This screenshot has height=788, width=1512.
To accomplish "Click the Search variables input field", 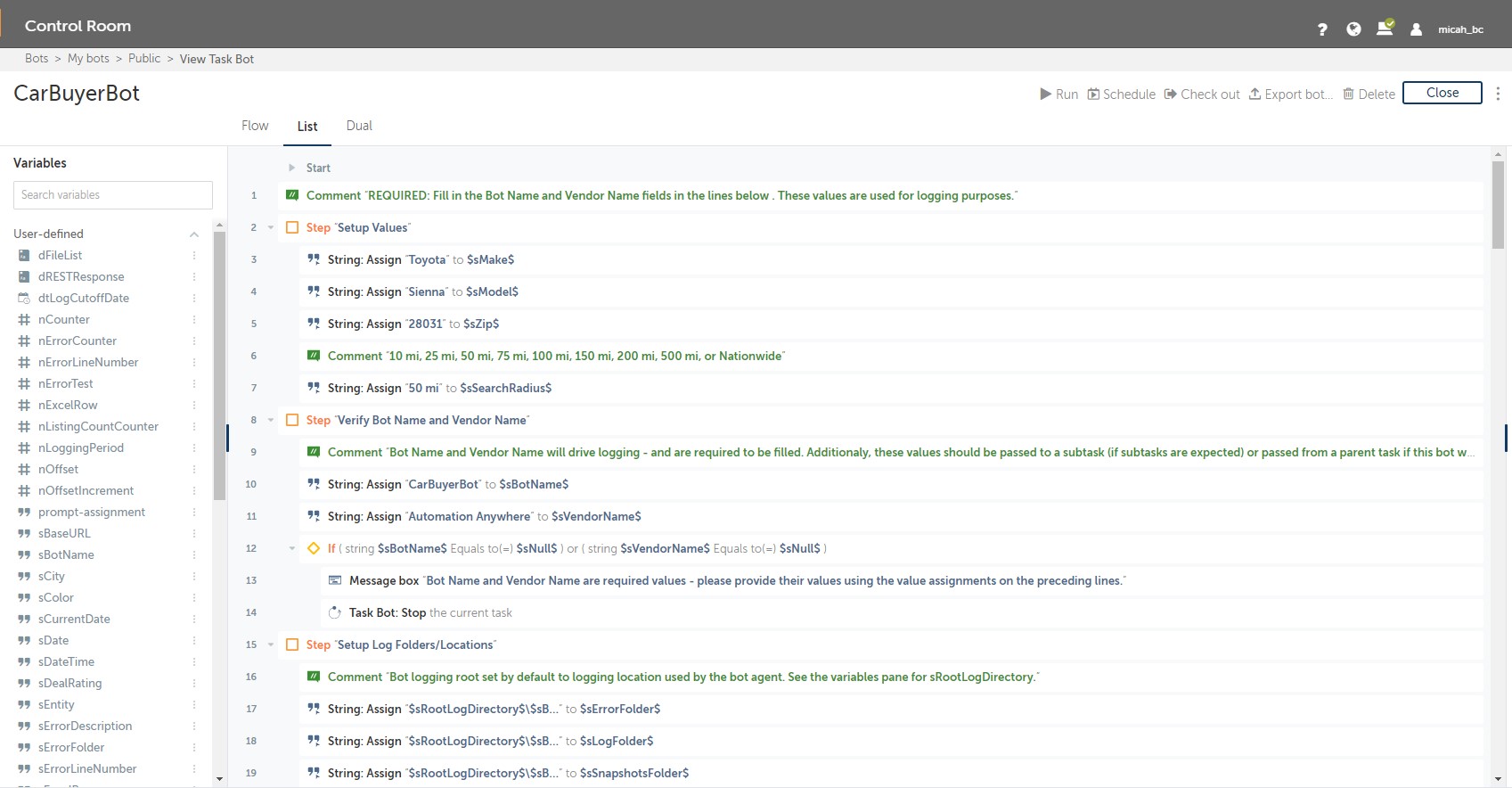I will tap(113, 195).
